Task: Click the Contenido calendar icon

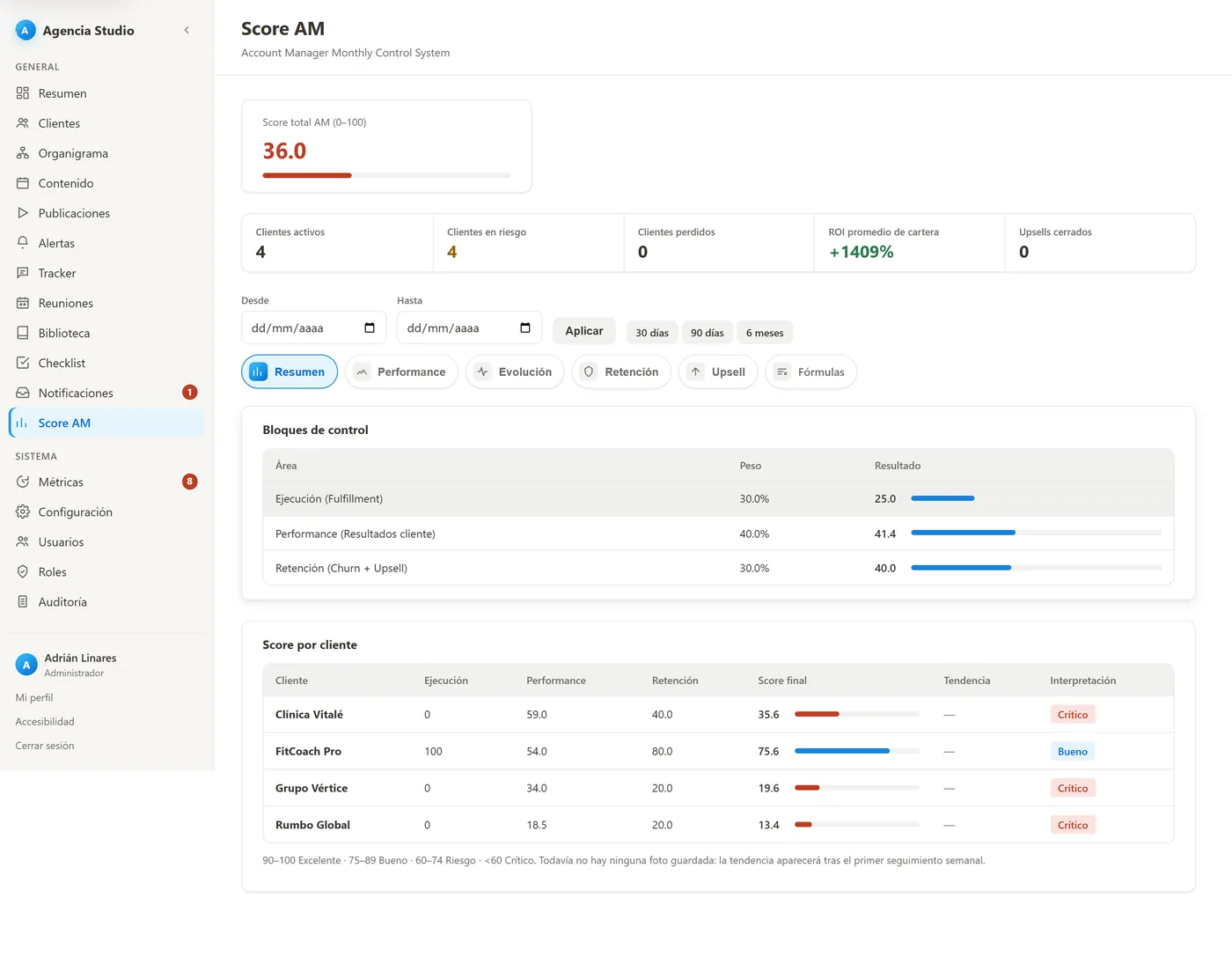Action: pos(23,183)
